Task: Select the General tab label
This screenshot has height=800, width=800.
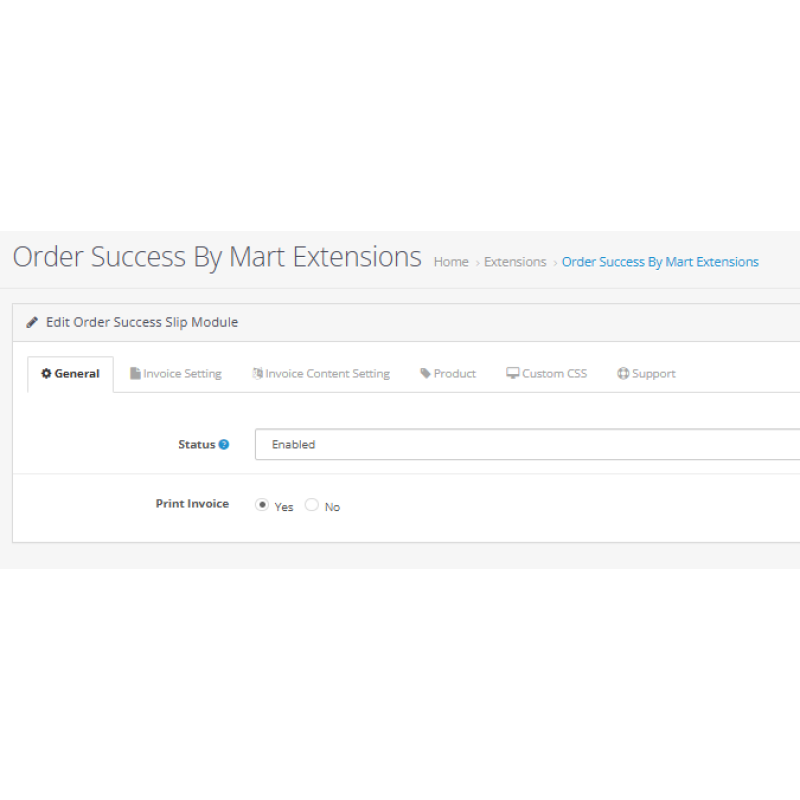Action: [x=77, y=374]
